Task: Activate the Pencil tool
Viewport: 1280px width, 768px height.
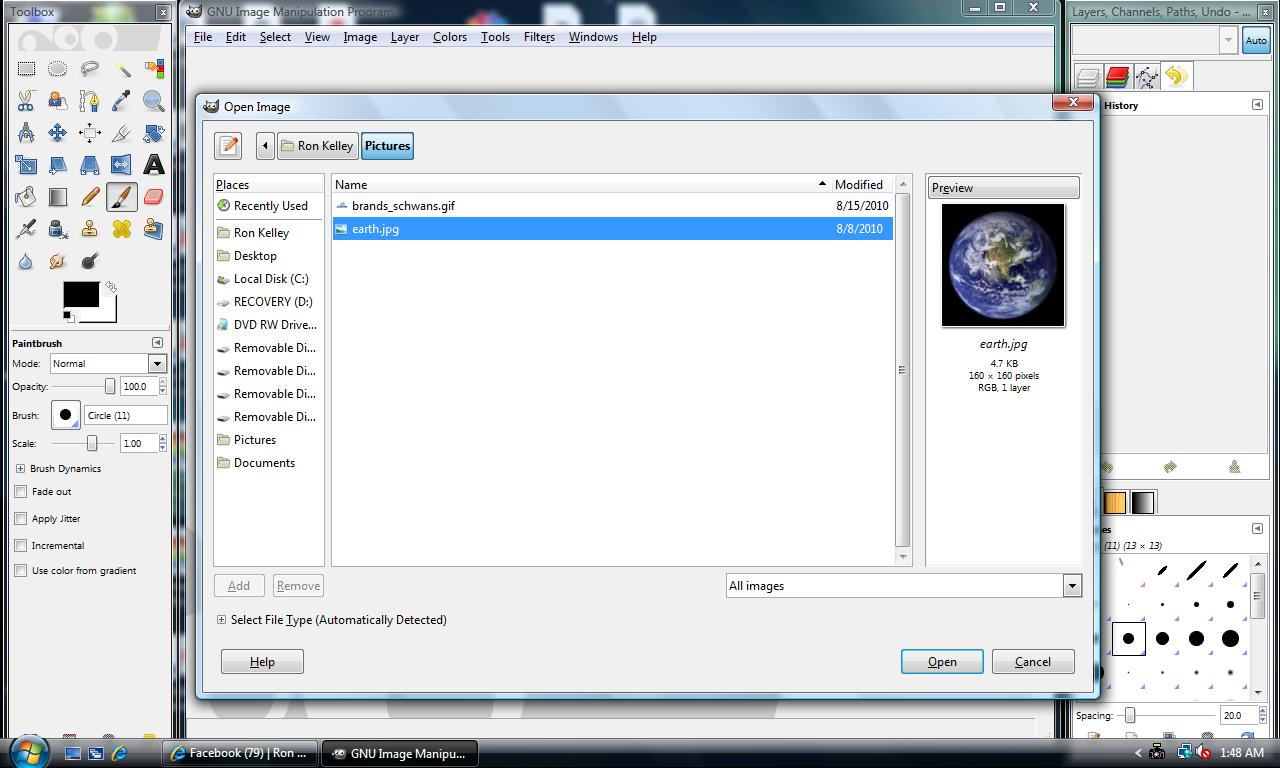Action: (90, 197)
